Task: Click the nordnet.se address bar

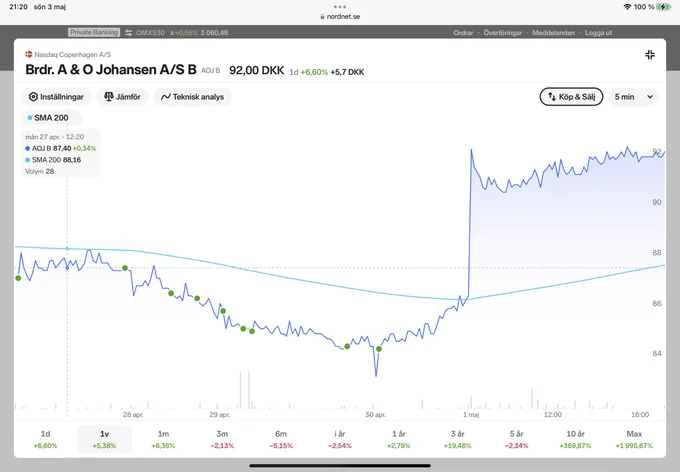Action: (x=340, y=16)
